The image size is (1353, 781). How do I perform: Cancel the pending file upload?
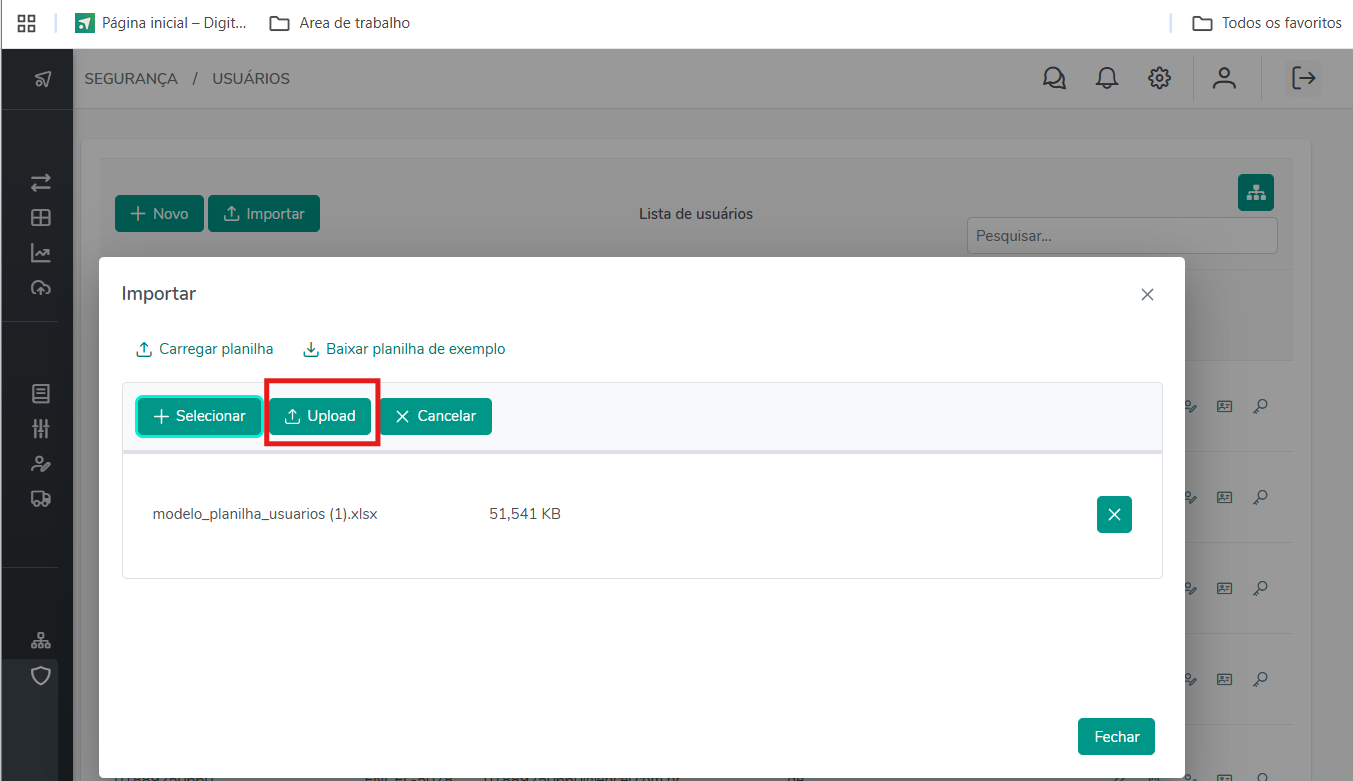point(435,416)
